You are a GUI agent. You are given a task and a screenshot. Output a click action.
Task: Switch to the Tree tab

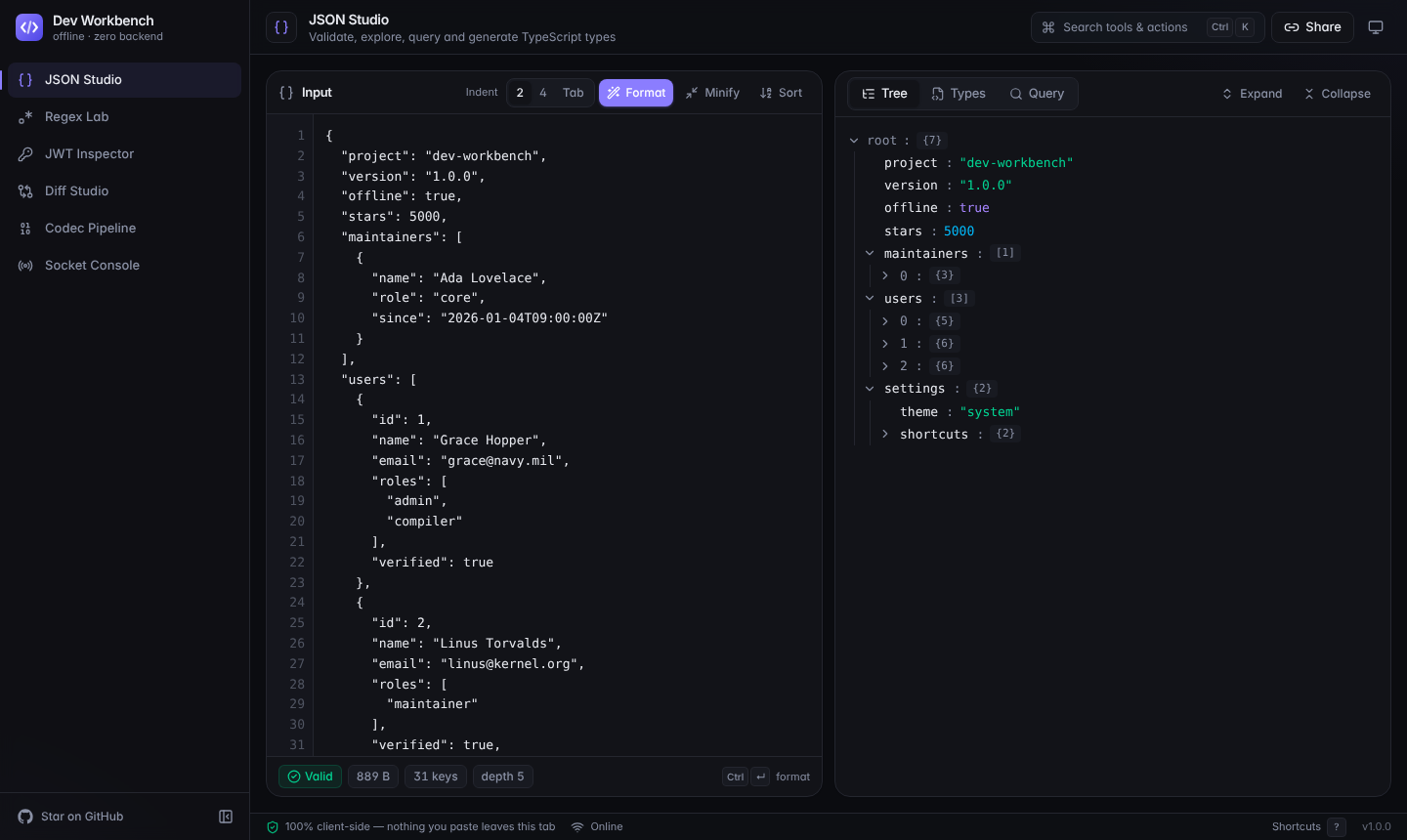pyautogui.click(x=884, y=94)
